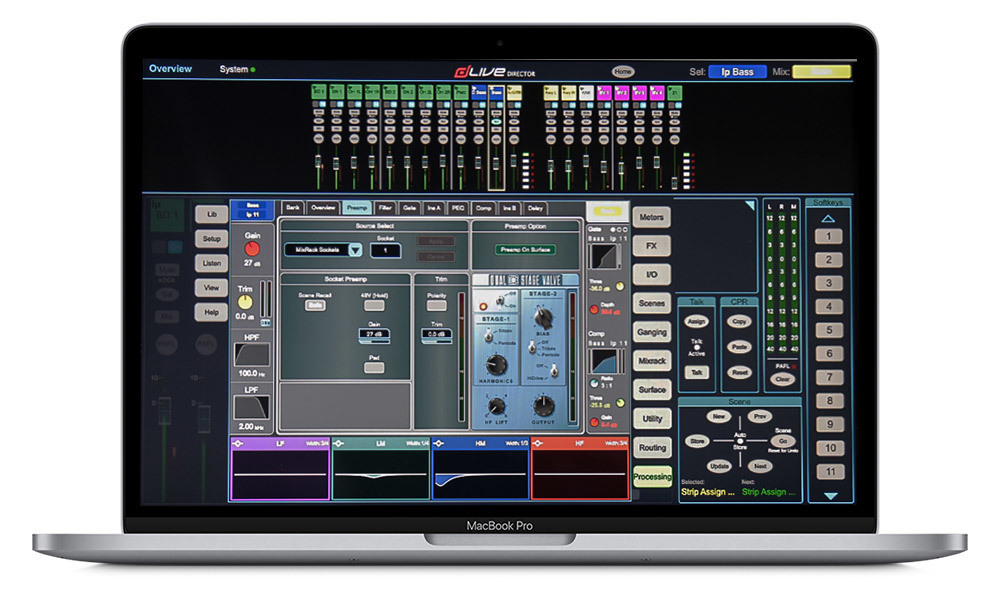Click the Softkeys up arrow
The height and width of the screenshot is (613, 1000).
click(x=828, y=219)
